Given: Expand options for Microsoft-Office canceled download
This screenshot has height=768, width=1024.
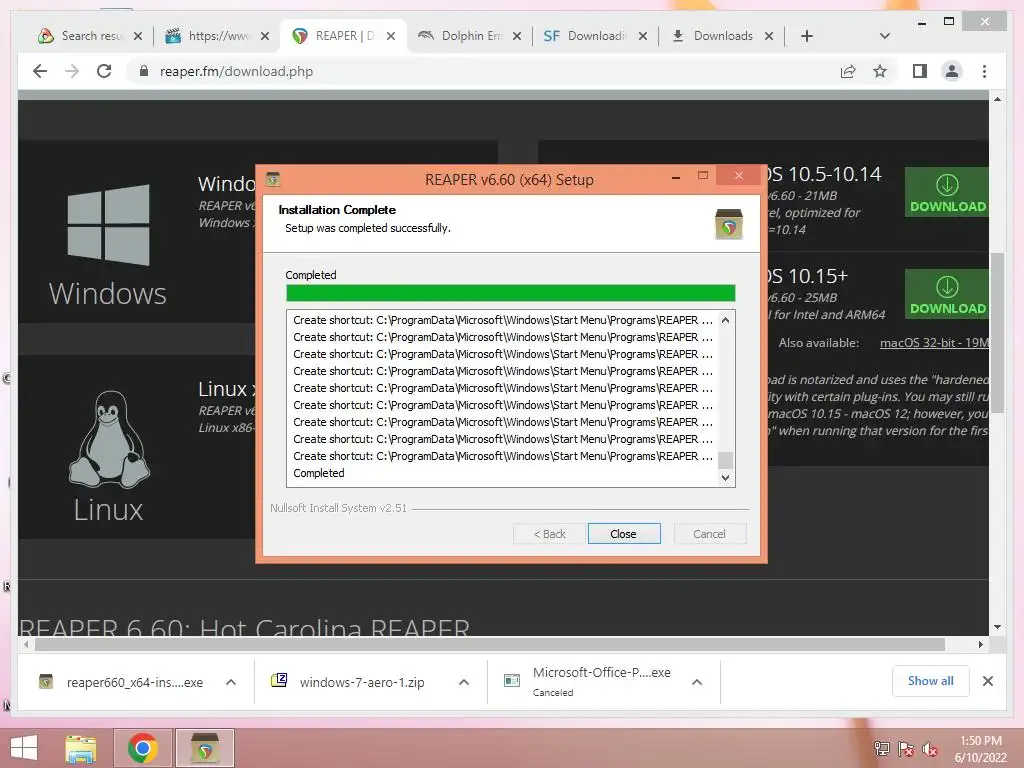Looking at the screenshot, I should point(697,682).
